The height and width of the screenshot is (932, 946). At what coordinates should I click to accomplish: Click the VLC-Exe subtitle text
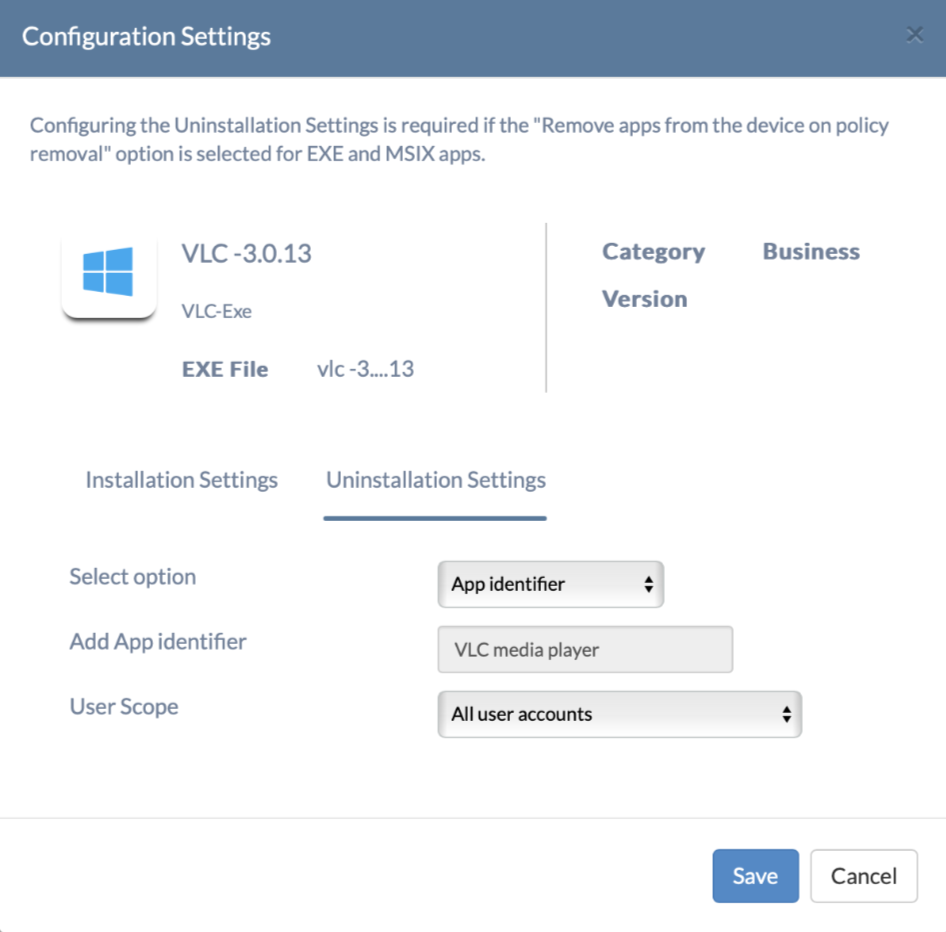217,311
